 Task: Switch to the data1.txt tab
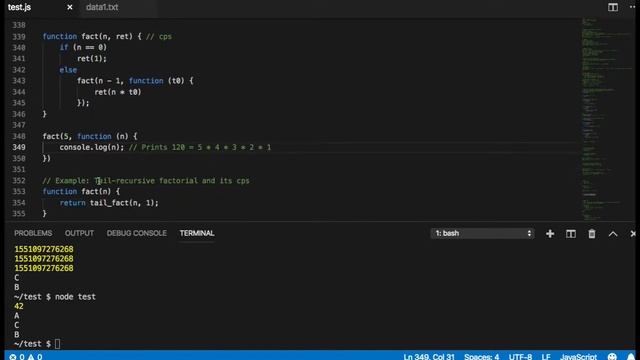(x=102, y=7)
